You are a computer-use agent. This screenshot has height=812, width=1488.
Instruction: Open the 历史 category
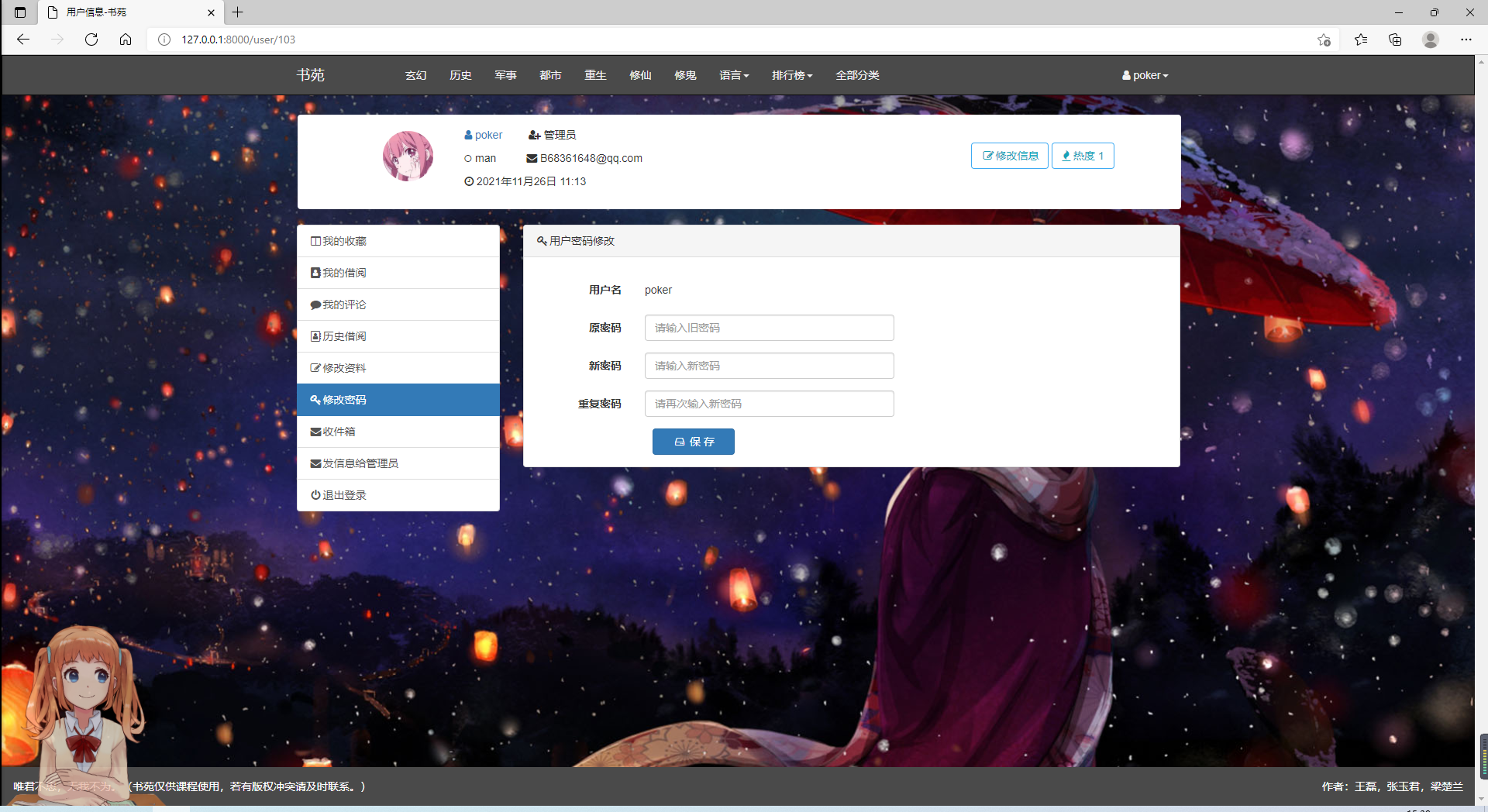[461, 75]
